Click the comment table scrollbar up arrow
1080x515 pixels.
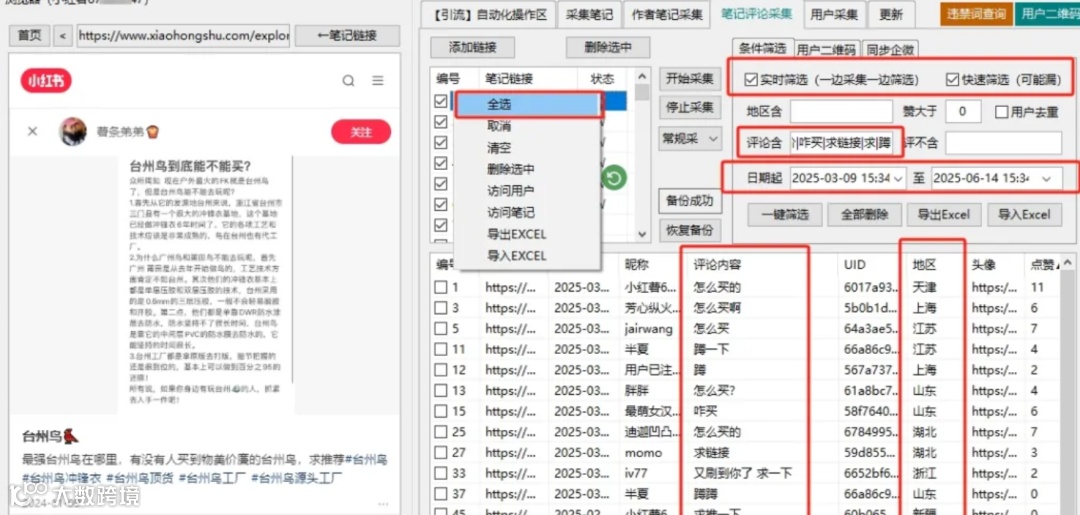coord(1068,262)
